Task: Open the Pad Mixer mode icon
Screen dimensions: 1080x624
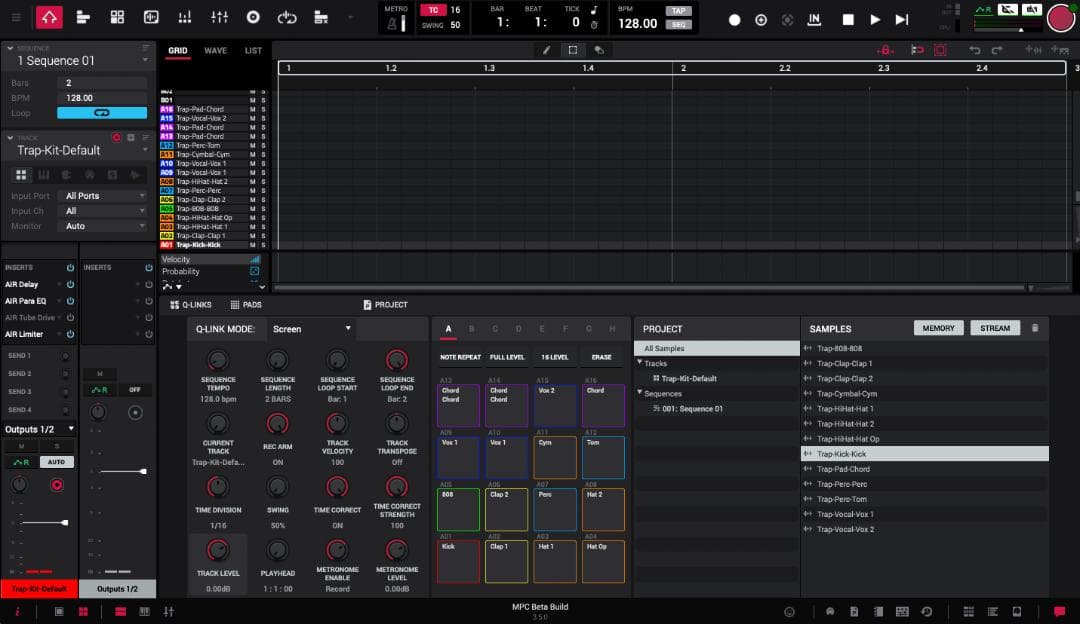Action: [x=182, y=17]
